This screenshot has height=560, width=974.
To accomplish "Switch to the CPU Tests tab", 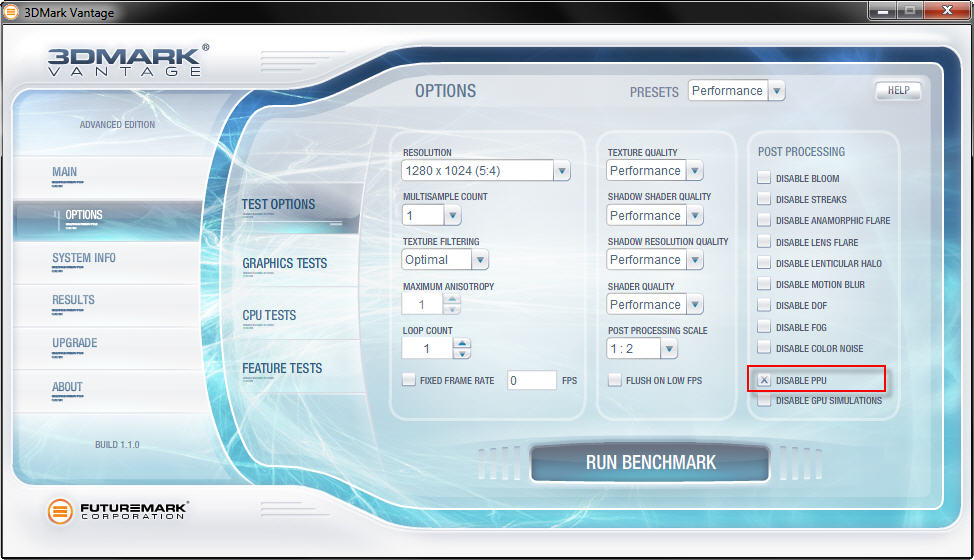I will tap(269, 315).
